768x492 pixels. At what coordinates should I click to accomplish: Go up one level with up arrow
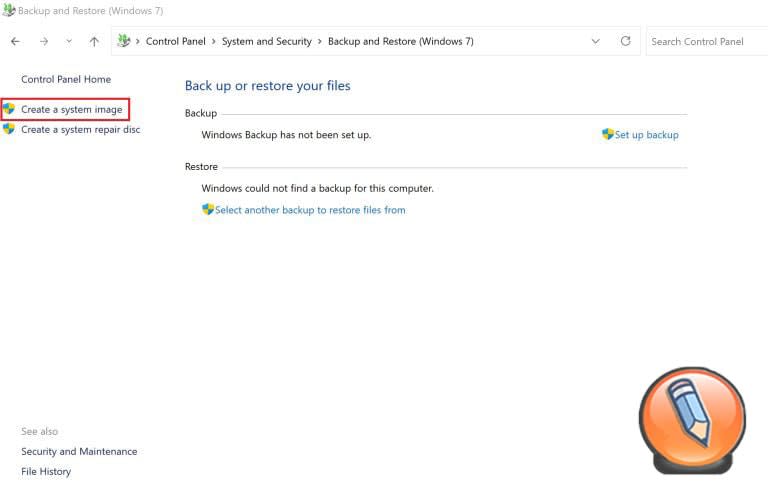click(94, 42)
